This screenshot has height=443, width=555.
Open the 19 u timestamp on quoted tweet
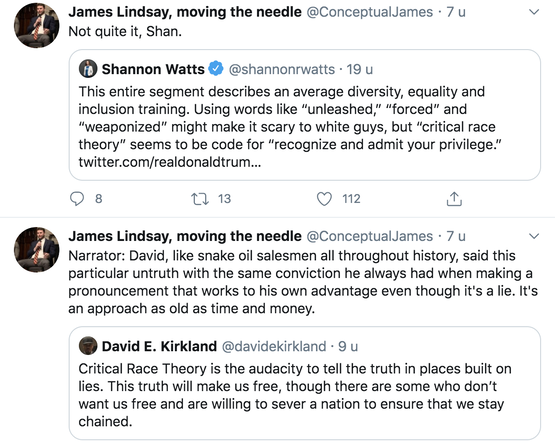360,69
